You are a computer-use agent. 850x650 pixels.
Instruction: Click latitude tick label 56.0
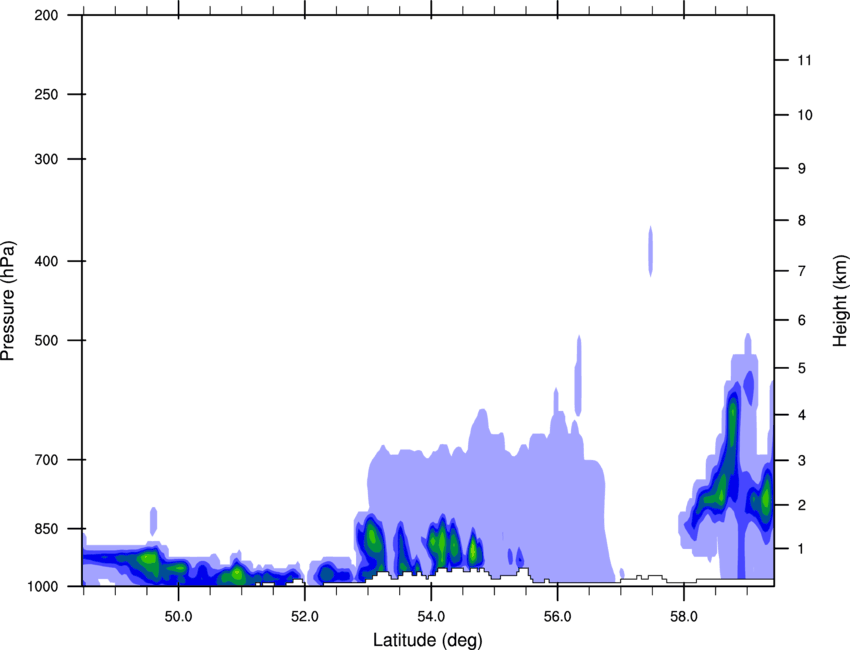(x=557, y=617)
